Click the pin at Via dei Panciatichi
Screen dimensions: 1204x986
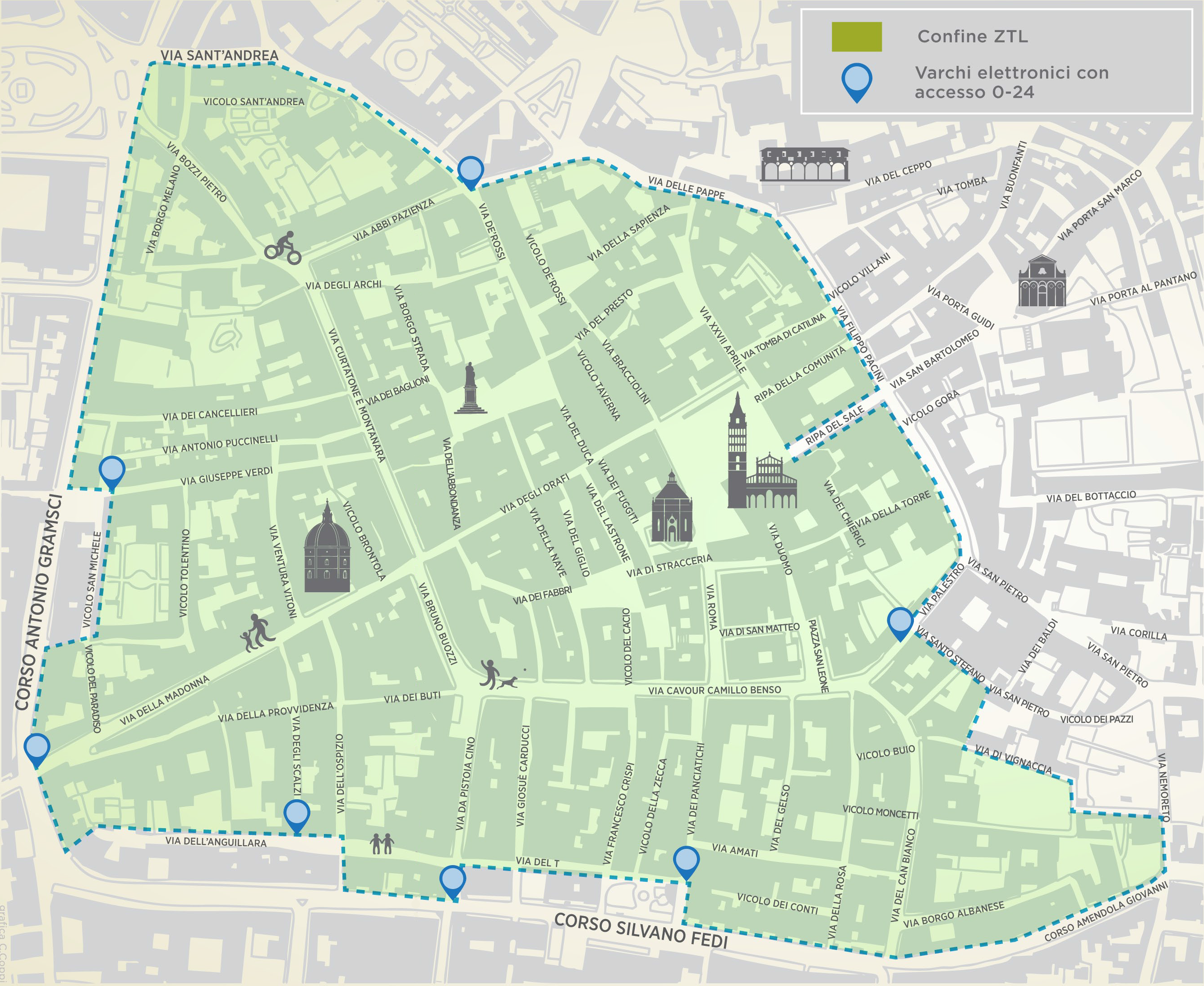point(687,863)
